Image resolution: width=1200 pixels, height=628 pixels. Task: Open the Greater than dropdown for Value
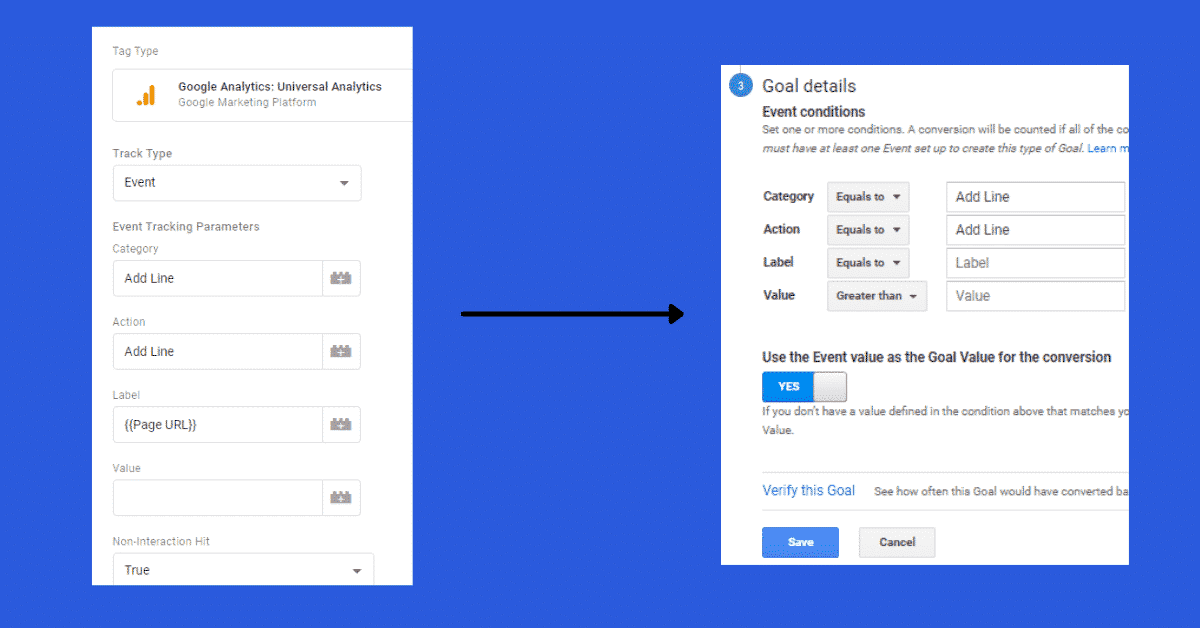coord(876,295)
